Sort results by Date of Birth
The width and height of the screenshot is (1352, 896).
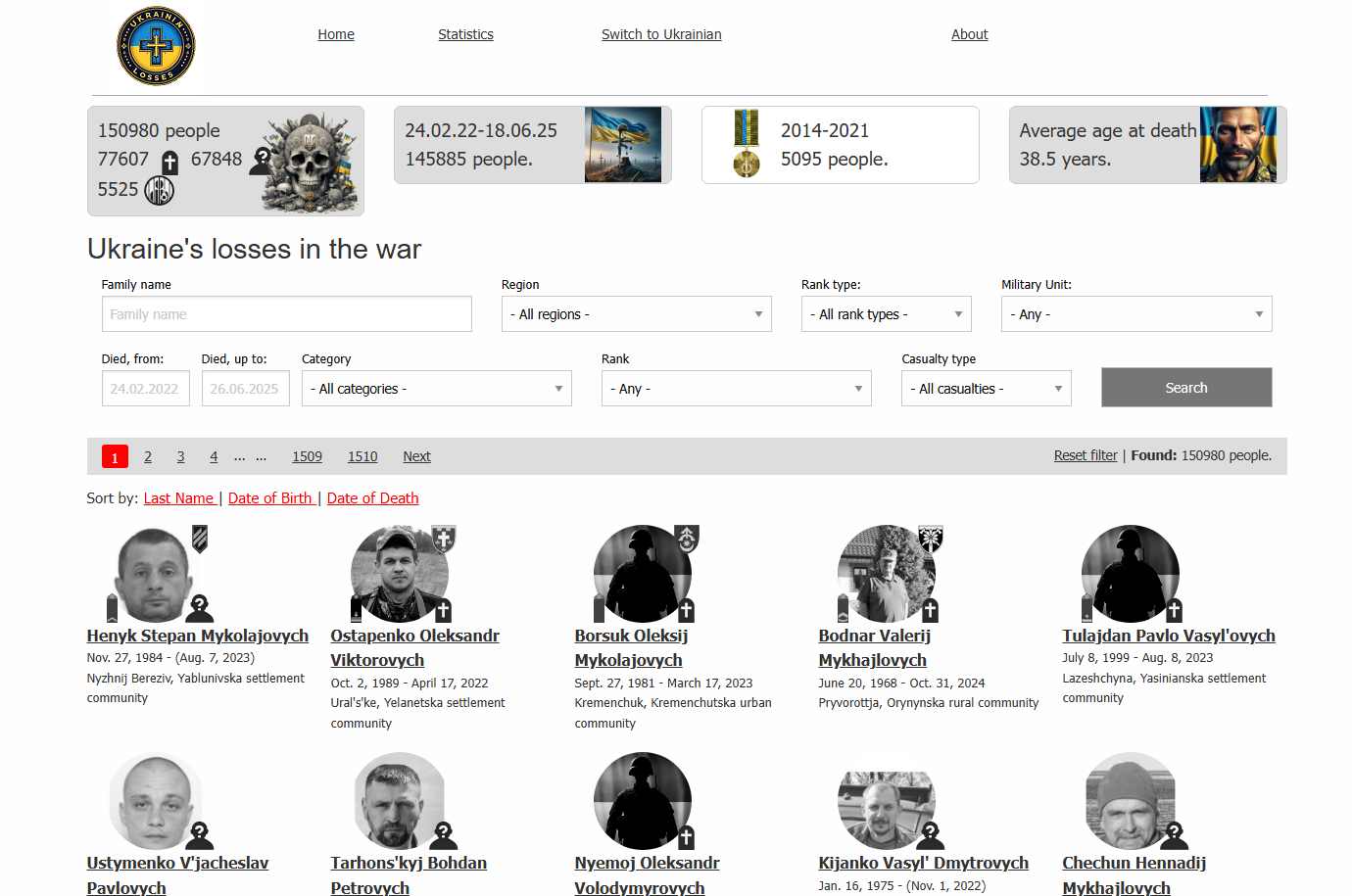[269, 498]
